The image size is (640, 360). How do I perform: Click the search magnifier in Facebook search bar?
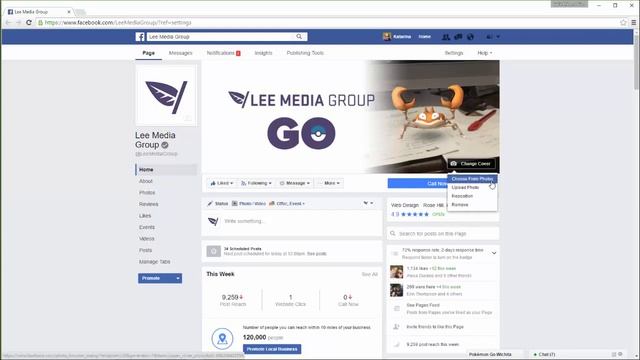click(299, 37)
